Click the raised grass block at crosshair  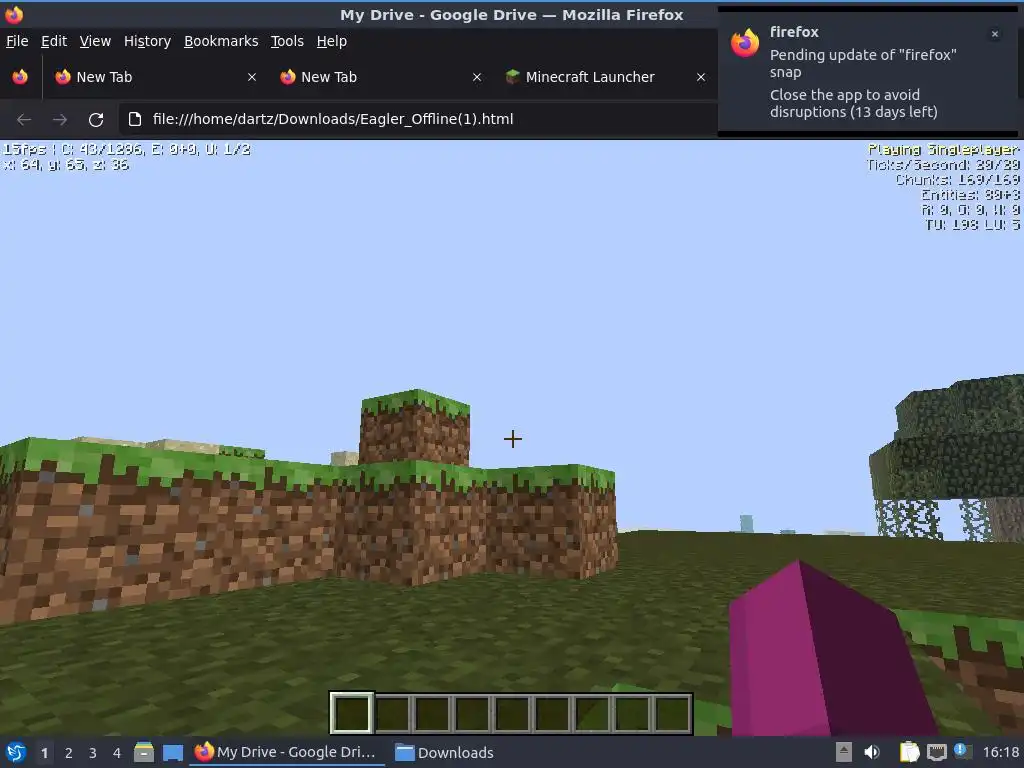click(415, 428)
